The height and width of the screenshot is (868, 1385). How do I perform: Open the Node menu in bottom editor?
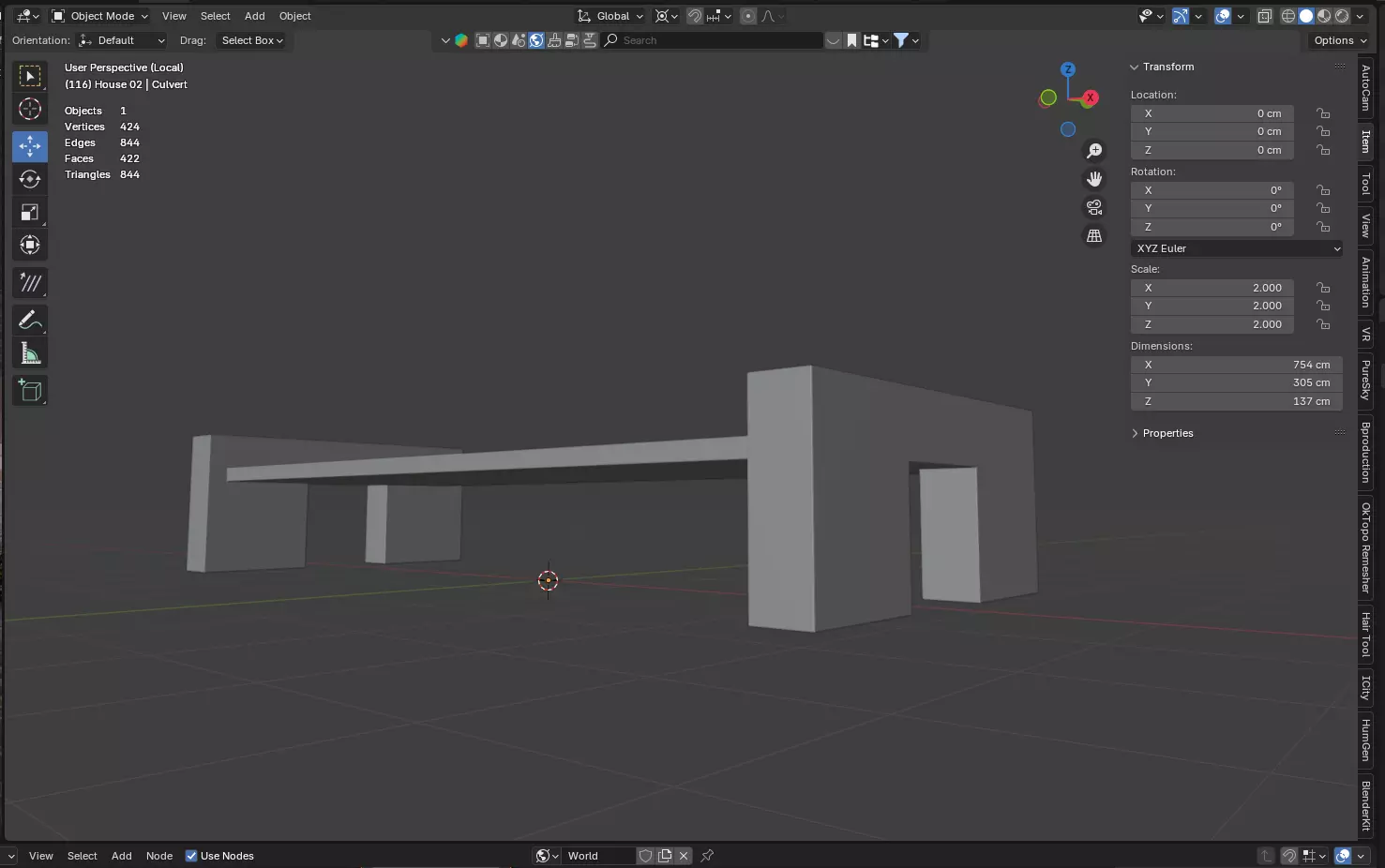pyautogui.click(x=159, y=856)
